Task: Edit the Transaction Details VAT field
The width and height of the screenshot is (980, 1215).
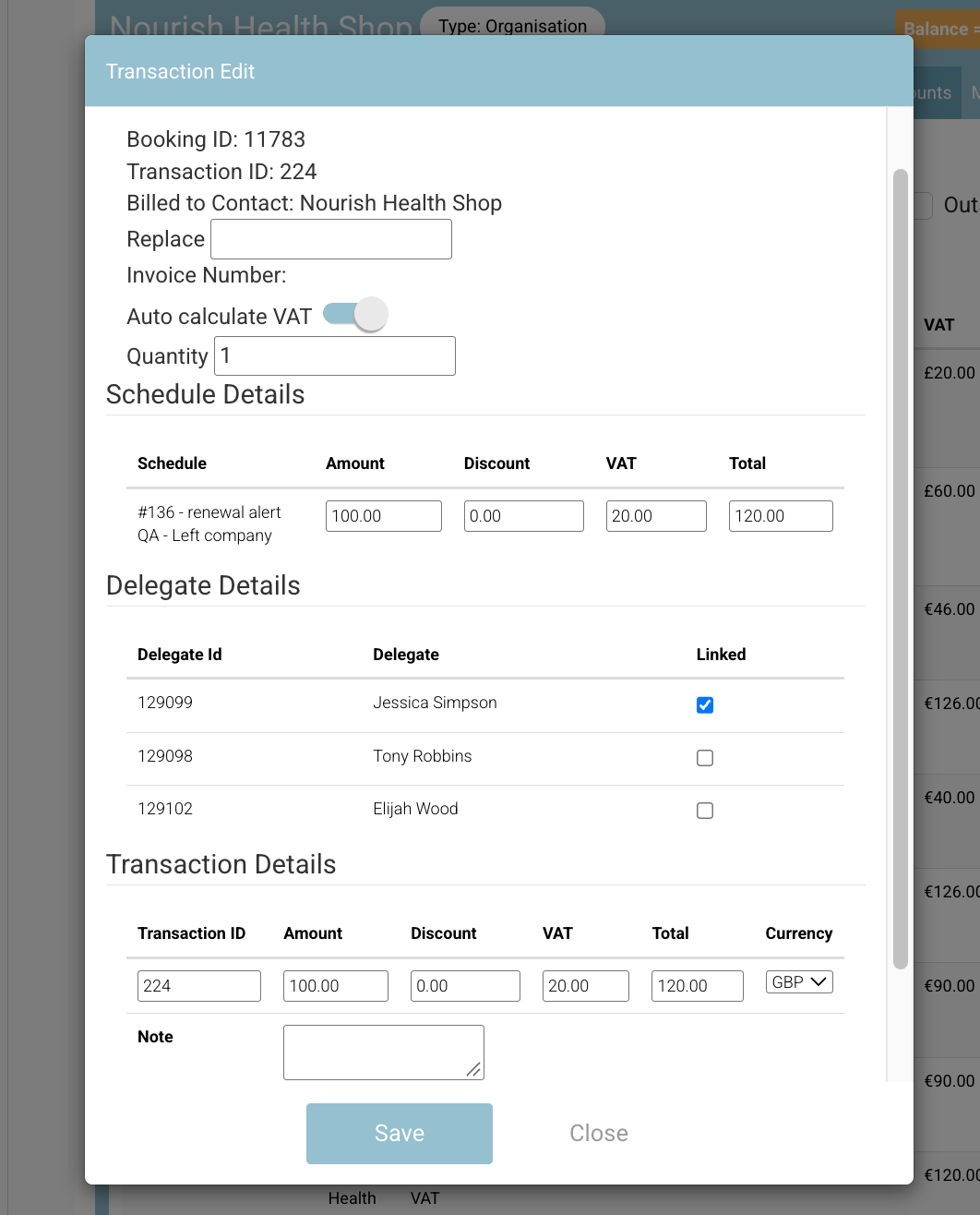Action: pos(586,986)
